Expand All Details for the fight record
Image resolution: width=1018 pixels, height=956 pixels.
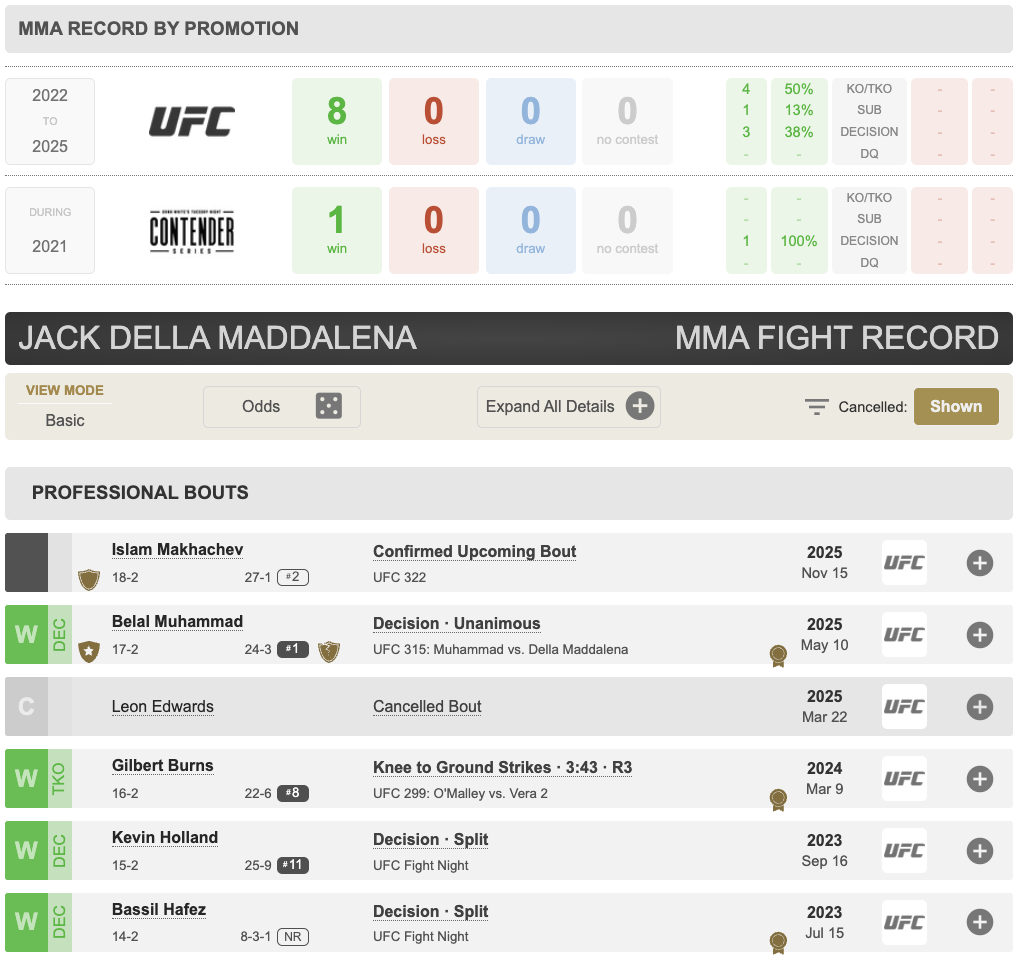(568, 407)
